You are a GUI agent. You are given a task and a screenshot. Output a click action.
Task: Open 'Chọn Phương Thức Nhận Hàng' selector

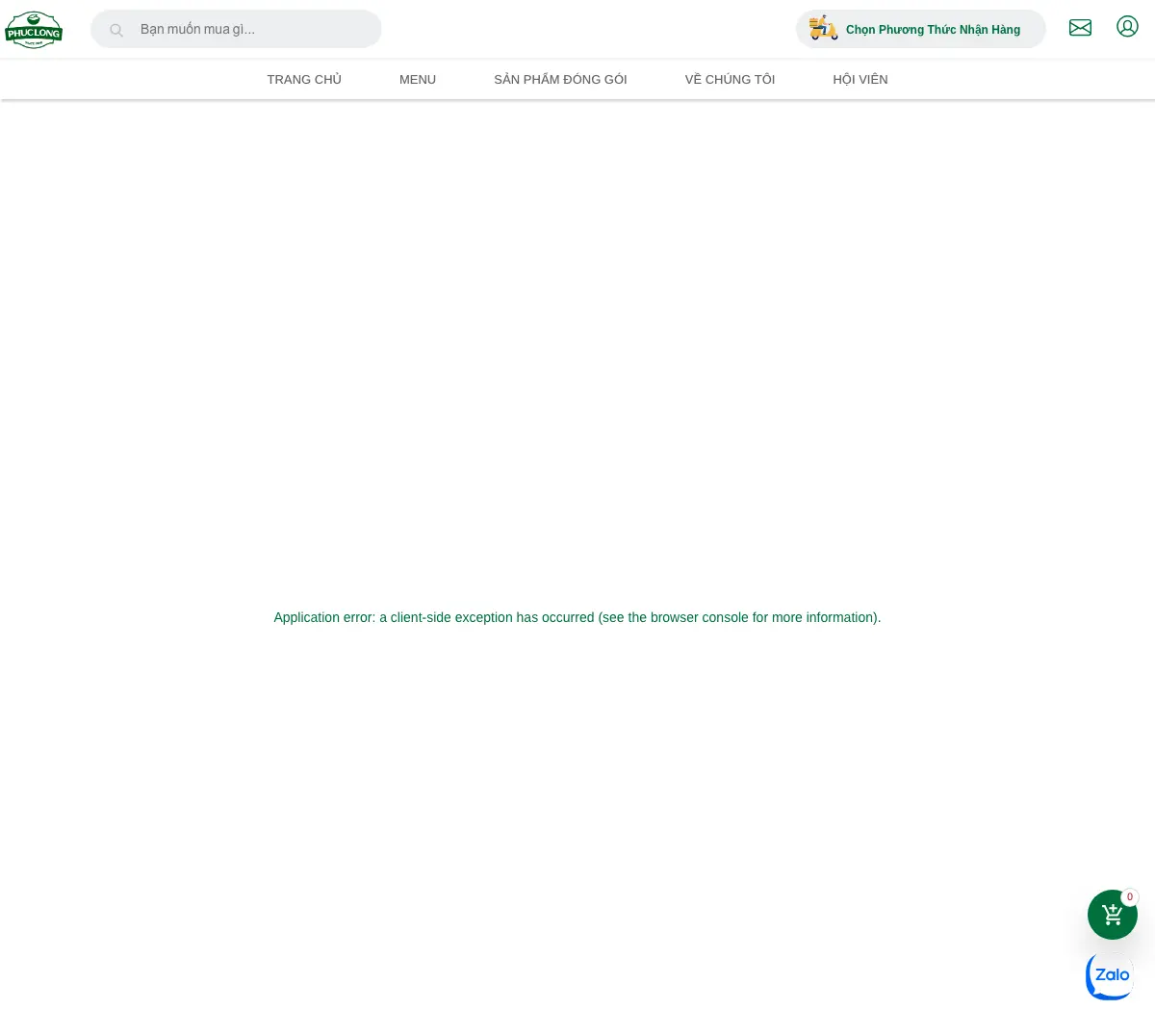[x=920, y=29]
